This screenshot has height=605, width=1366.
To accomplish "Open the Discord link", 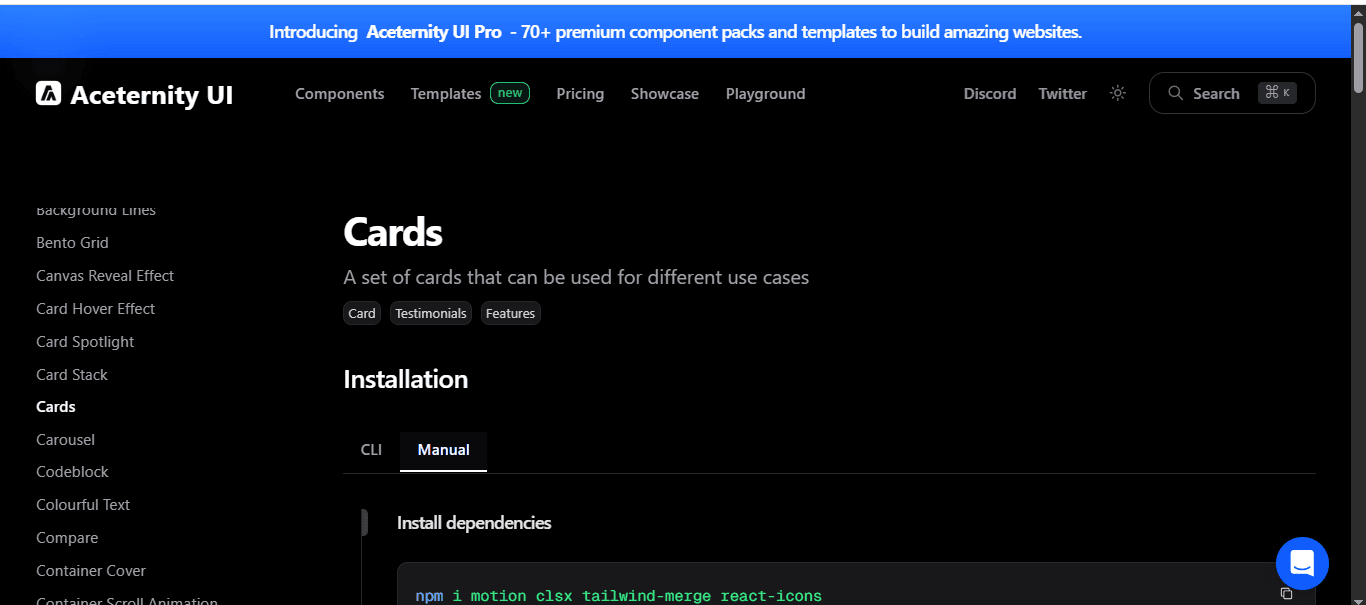I will [989, 94].
